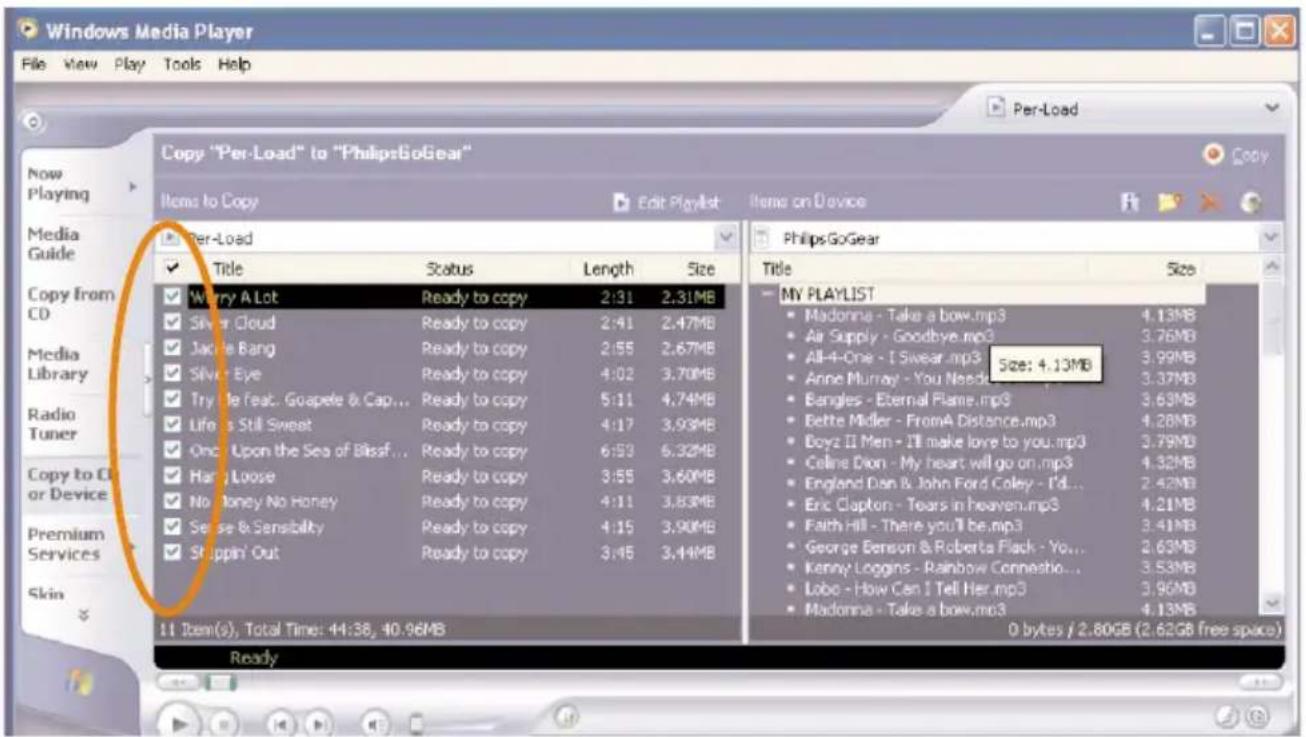Skip to the previous track
The image size is (1306, 737).
coord(280,722)
